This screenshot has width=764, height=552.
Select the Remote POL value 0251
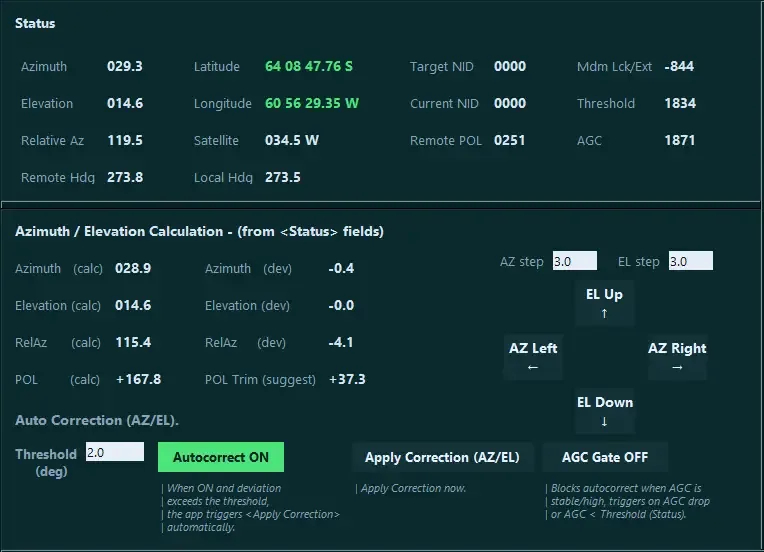[x=509, y=140]
